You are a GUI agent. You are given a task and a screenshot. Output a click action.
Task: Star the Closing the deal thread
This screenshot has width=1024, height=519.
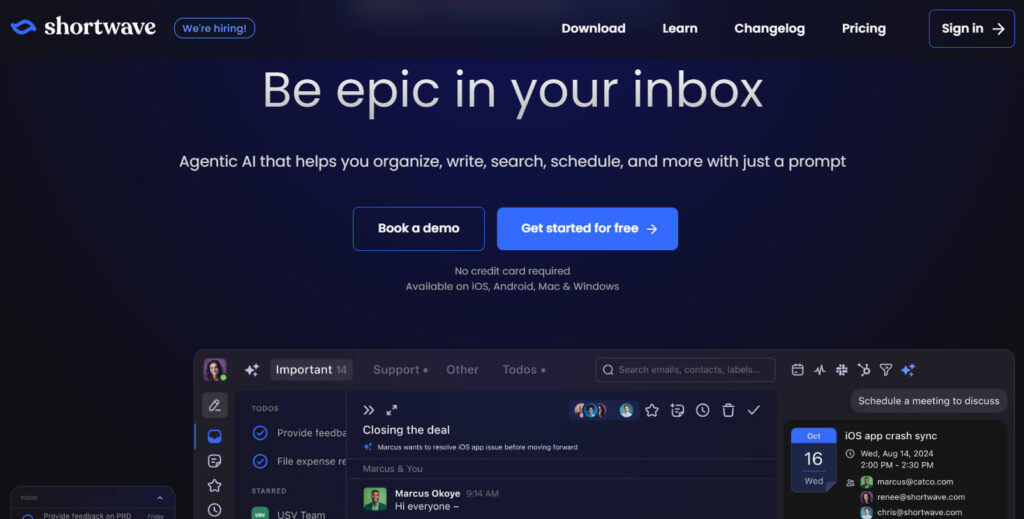pyautogui.click(x=652, y=410)
